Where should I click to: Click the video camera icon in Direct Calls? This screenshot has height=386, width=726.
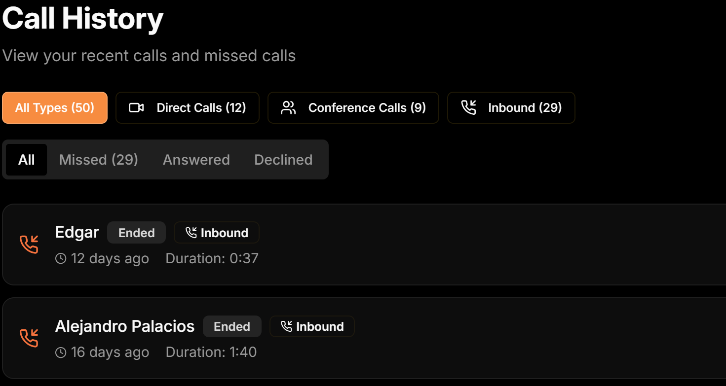tap(136, 108)
